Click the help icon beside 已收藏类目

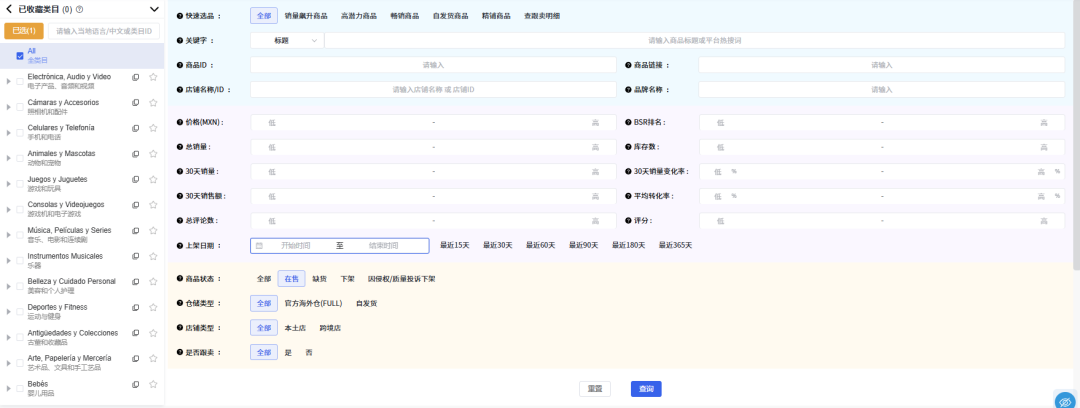click(79, 9)
